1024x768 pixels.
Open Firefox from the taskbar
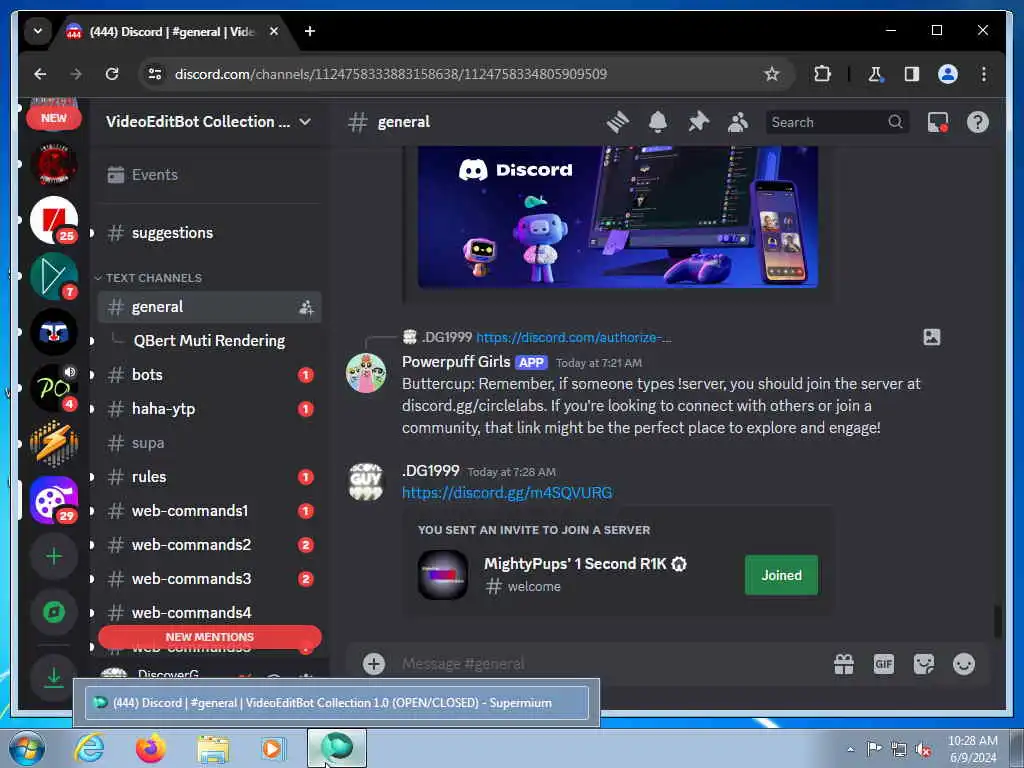click(x=151, y=748)
